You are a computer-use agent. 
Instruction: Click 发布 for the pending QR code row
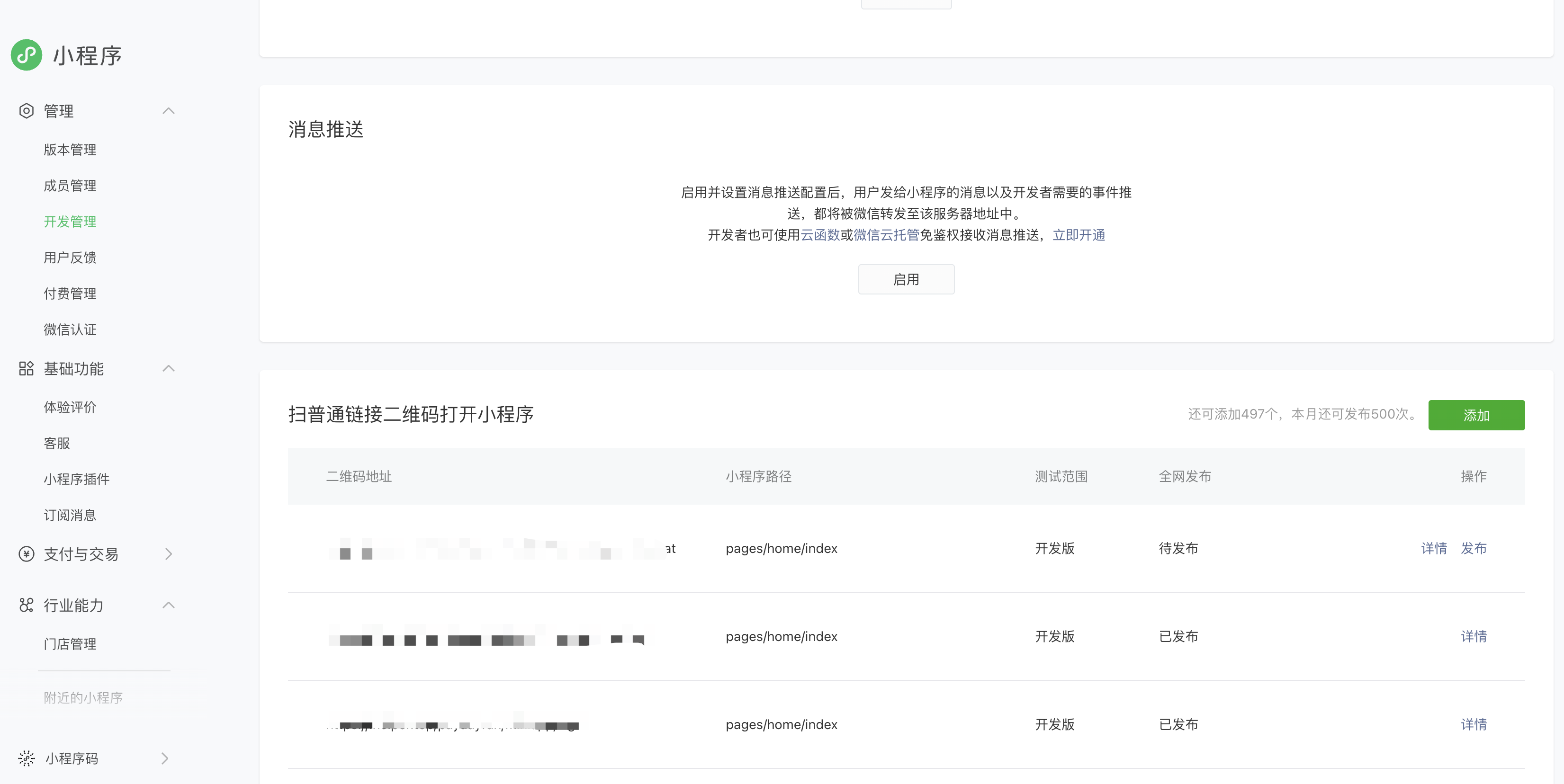click(1474, 549)
